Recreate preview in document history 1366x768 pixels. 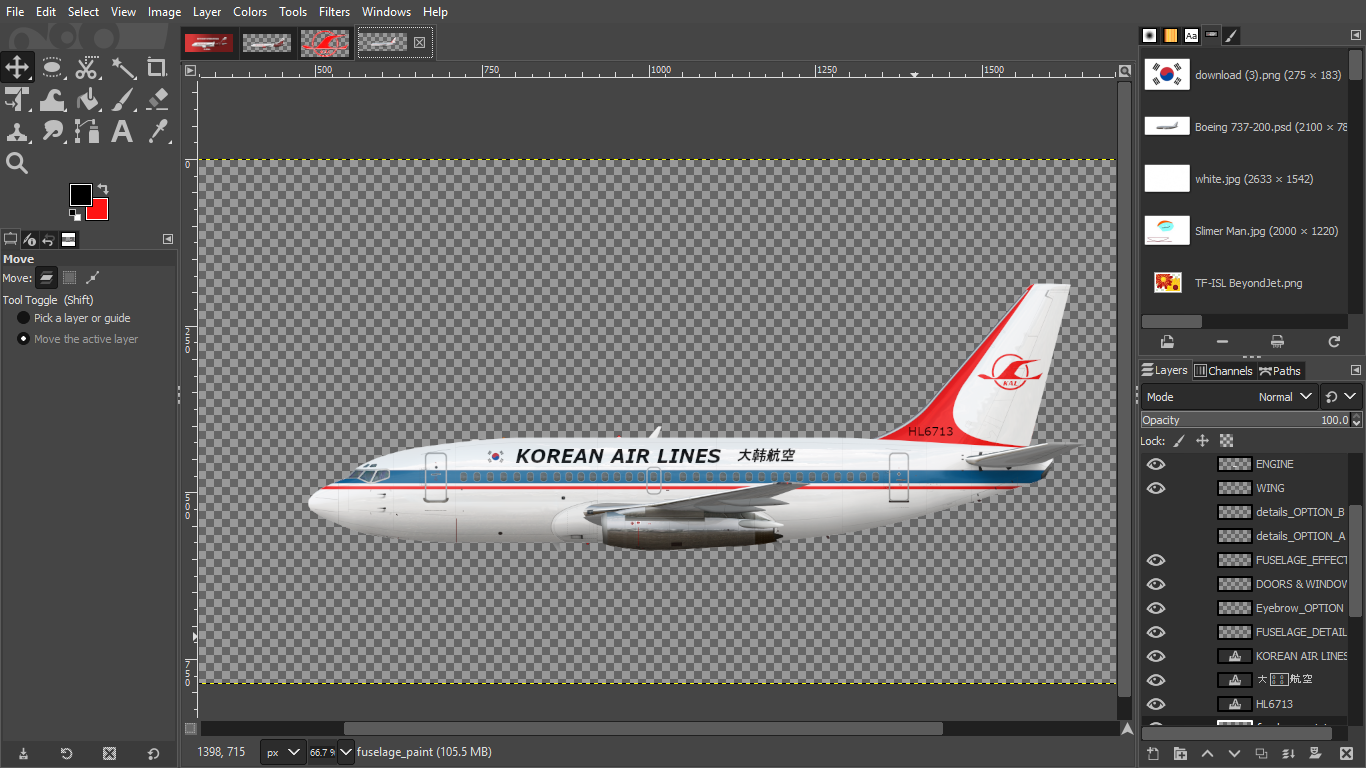pos(1333,342)
